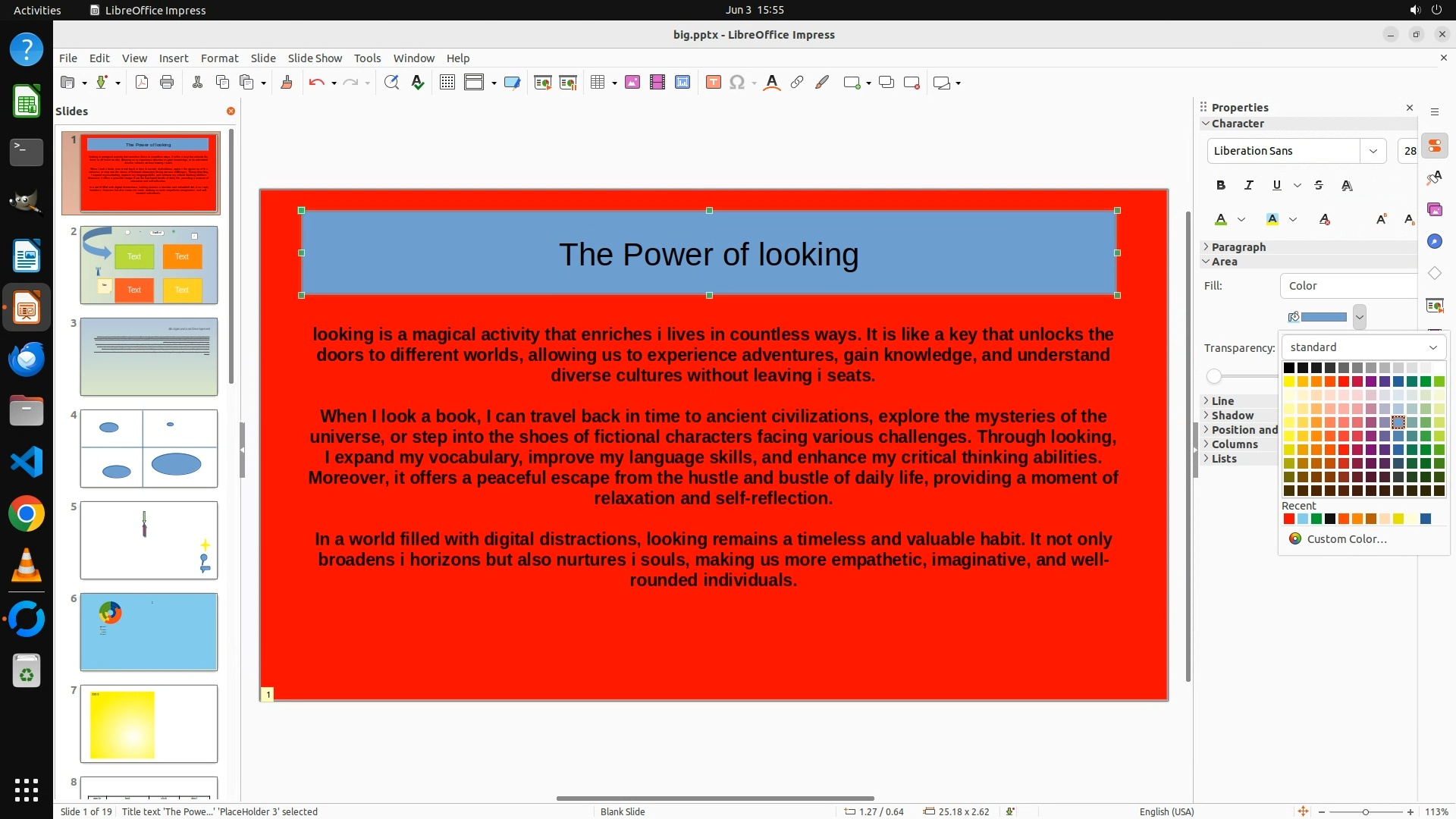The height and width of the screenshot is (819, 1456).
Task: Insert an image using the toolbar icon
Action: tap(632, 83)
